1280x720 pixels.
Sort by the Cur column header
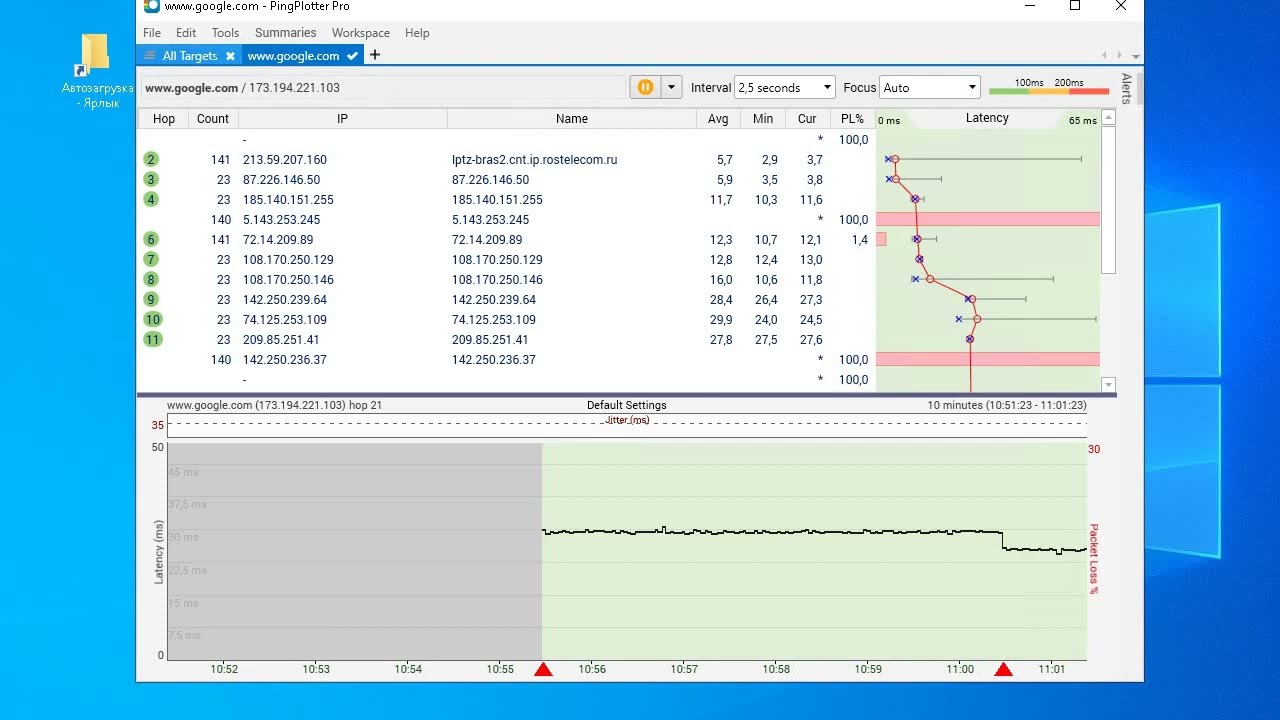(x=807, y=119)
